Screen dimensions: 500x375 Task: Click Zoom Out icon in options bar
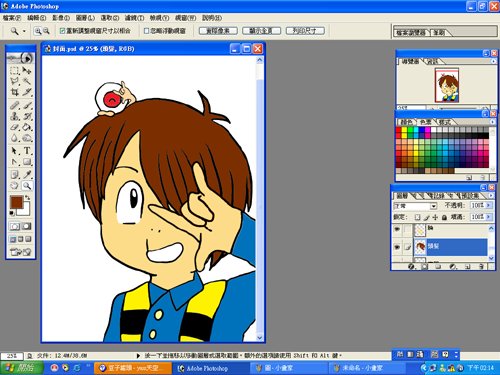46,31
